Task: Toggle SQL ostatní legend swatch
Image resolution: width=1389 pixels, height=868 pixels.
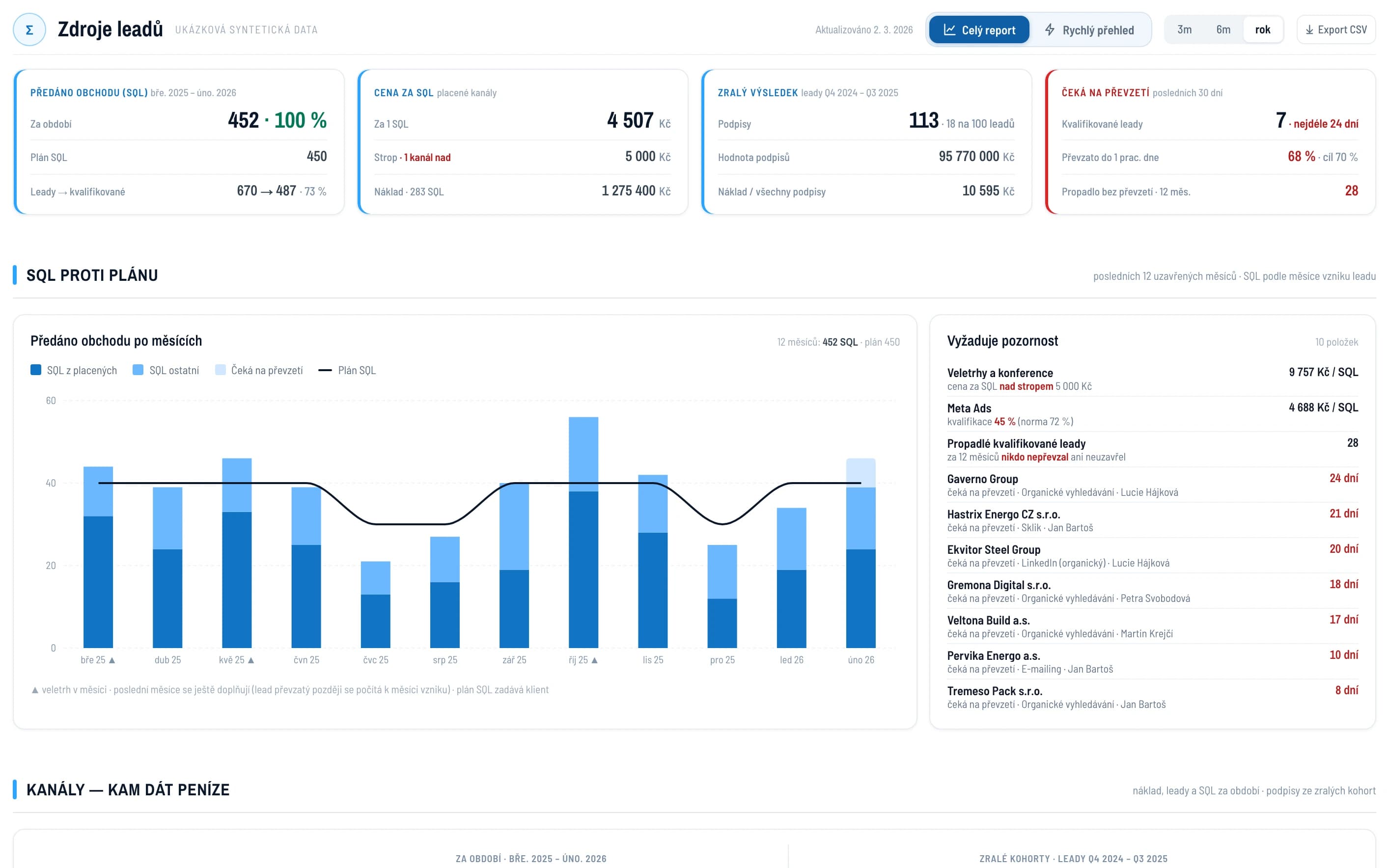Action: coord(138,370)
